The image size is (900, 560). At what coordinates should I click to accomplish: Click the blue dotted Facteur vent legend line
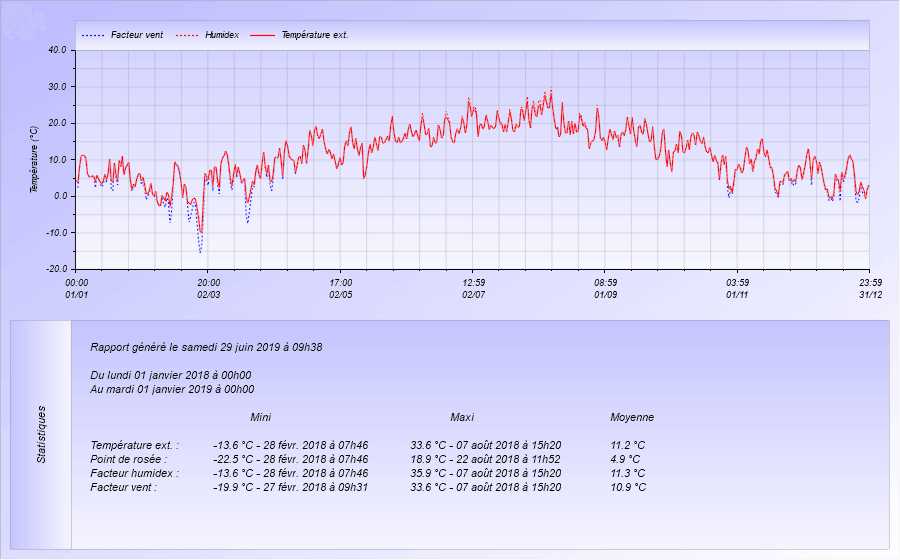pyautogui.click(x=93, y=35)
